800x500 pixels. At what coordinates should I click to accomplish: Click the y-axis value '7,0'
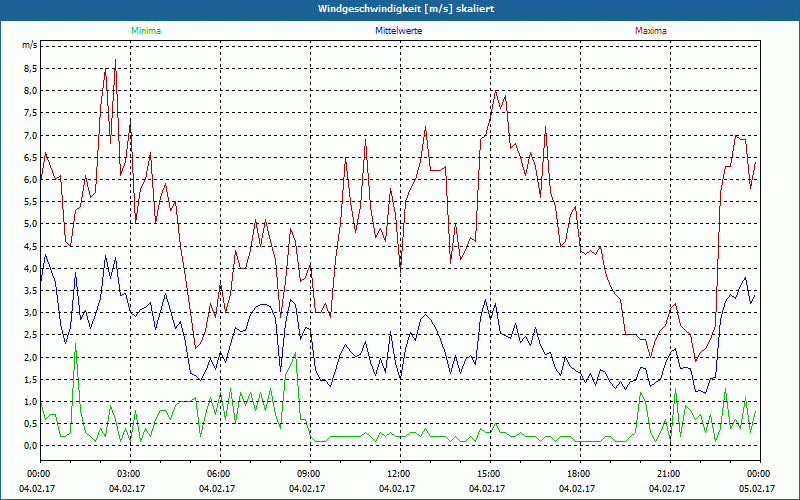point(31,135)
